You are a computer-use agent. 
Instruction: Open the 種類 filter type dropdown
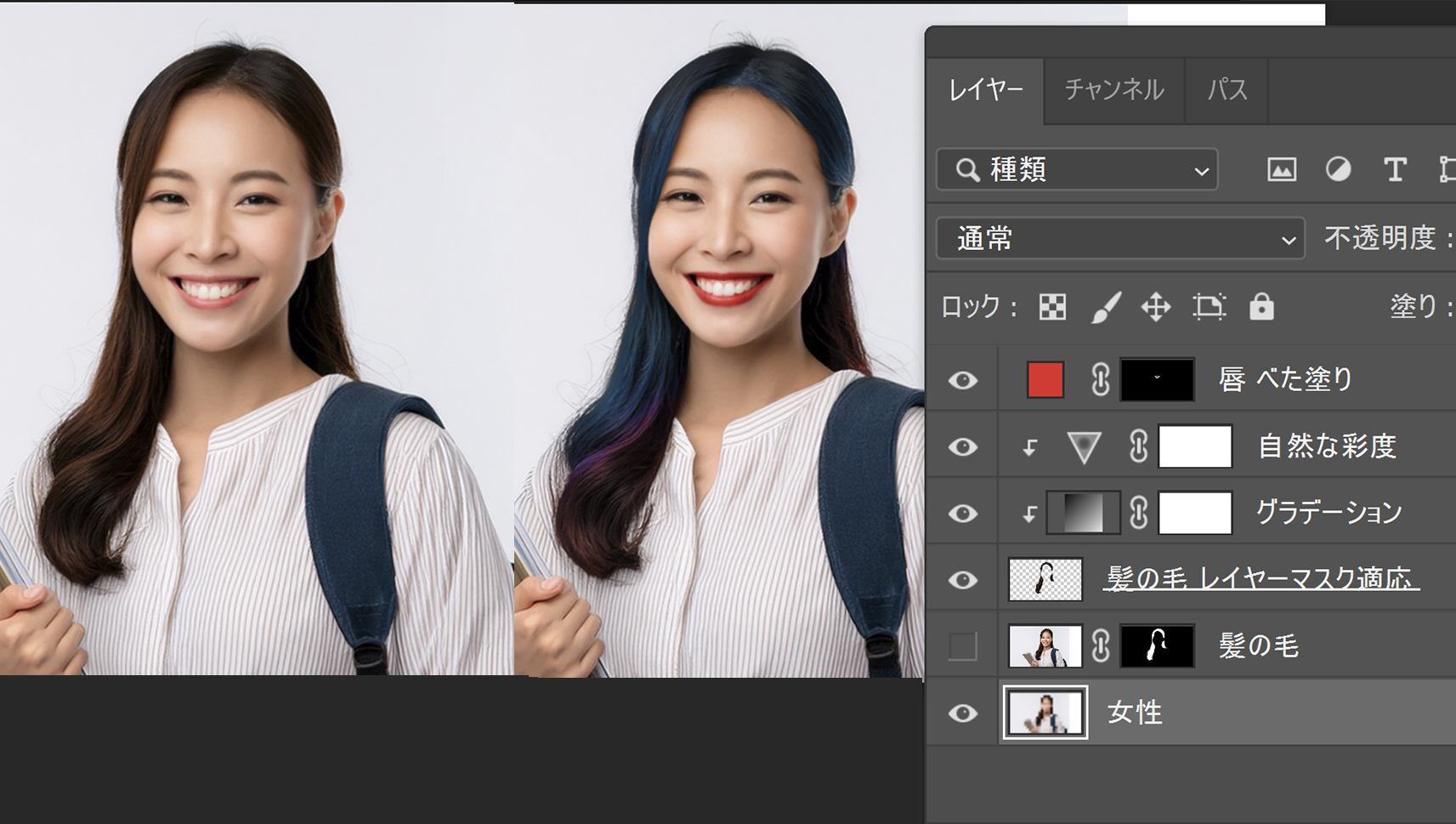click(1077, 170)
